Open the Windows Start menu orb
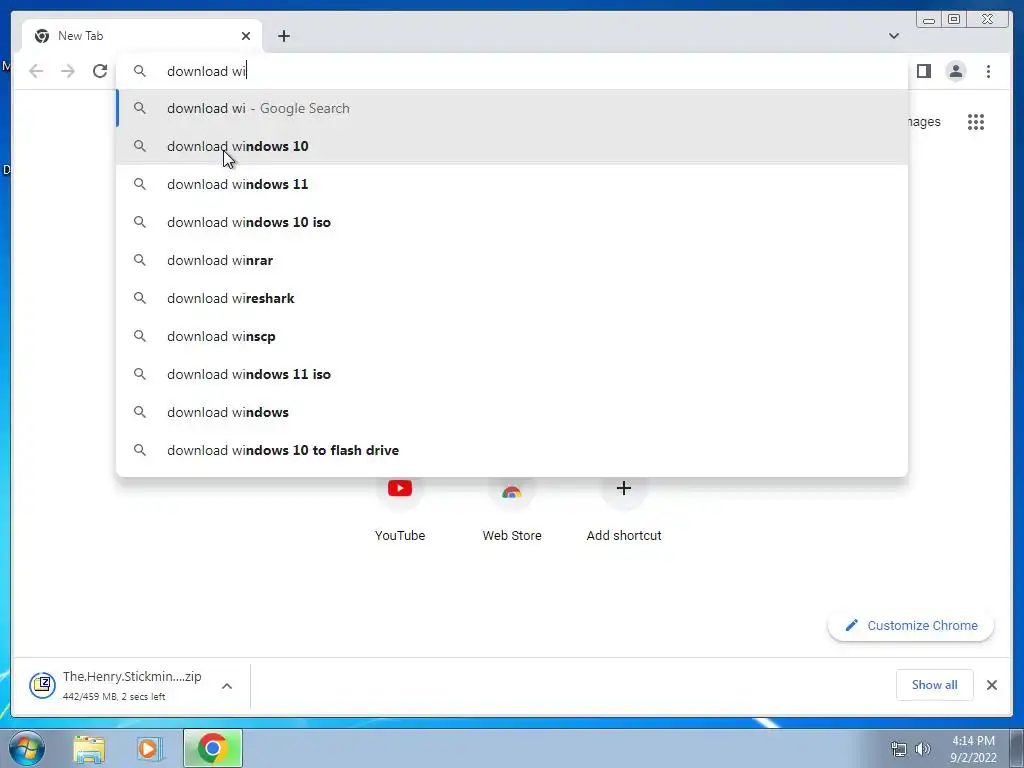Image resolution: width=1024 pixels, height=768 pixels. click(27, 748)
